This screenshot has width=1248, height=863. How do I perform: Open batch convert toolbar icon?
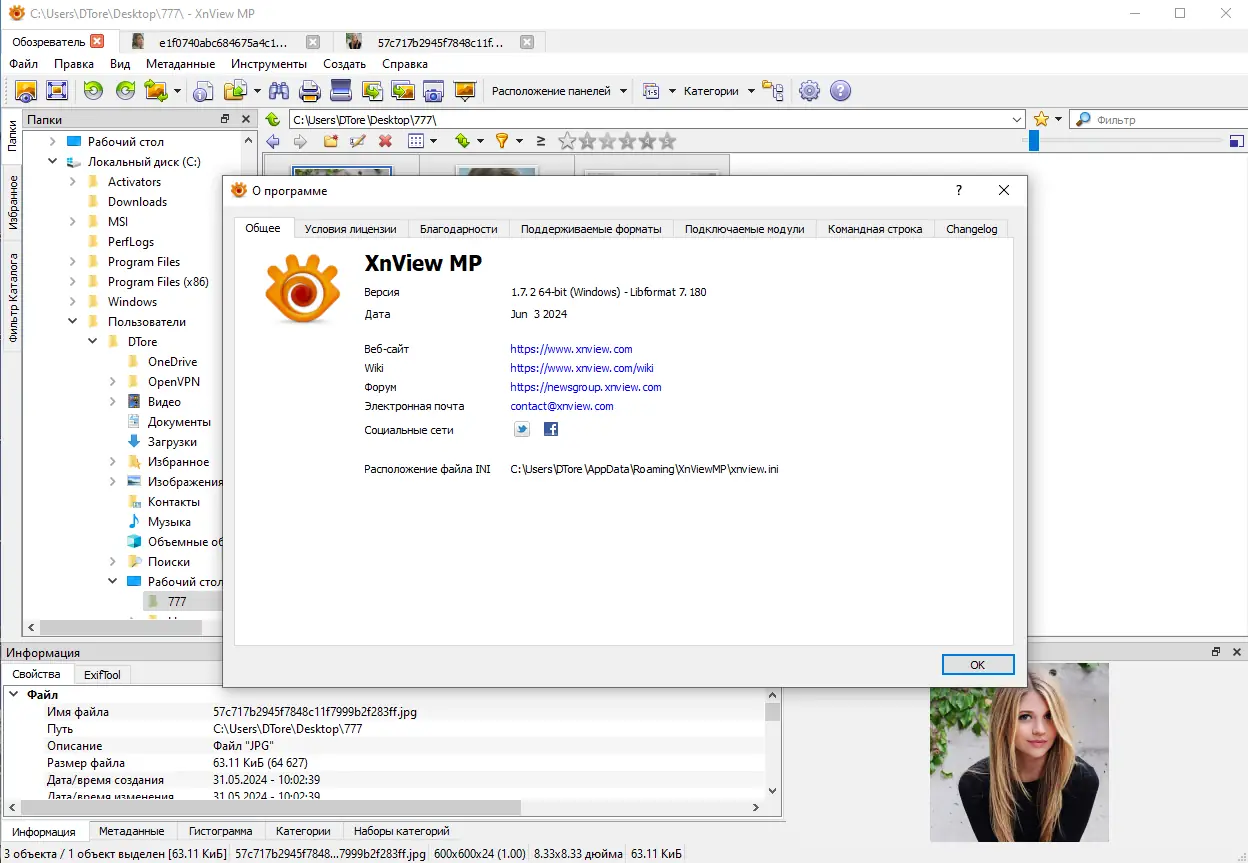[x=372, y=91]
